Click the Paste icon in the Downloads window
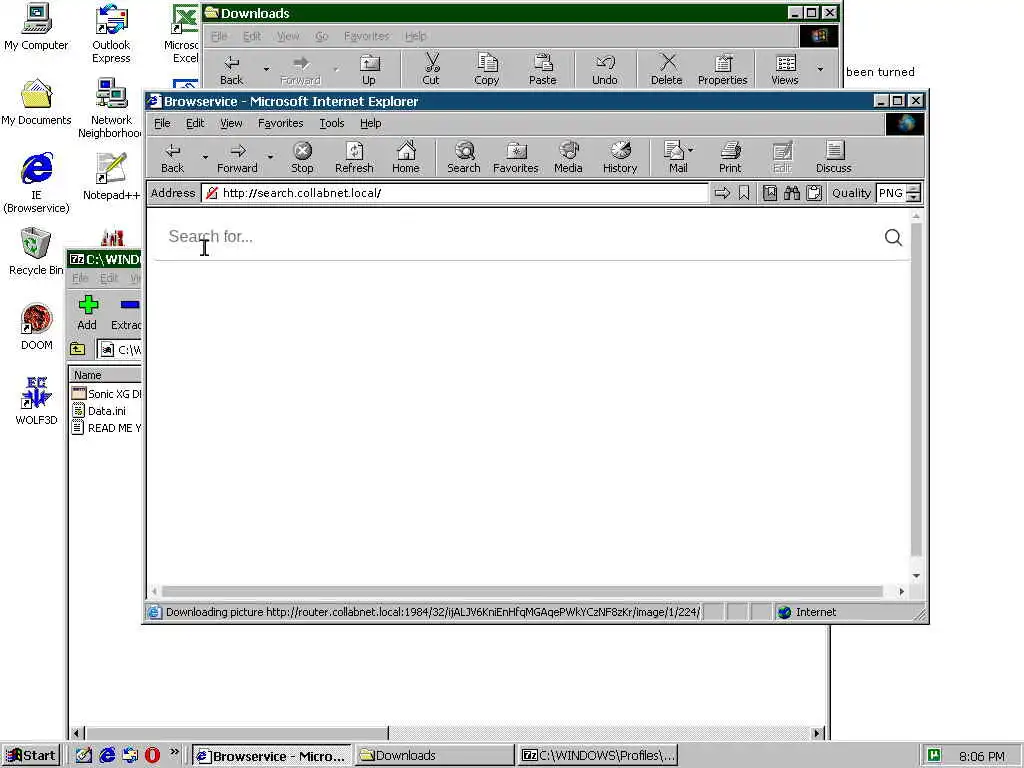Viewport: 1024px width, 768px height. [543, 70]
